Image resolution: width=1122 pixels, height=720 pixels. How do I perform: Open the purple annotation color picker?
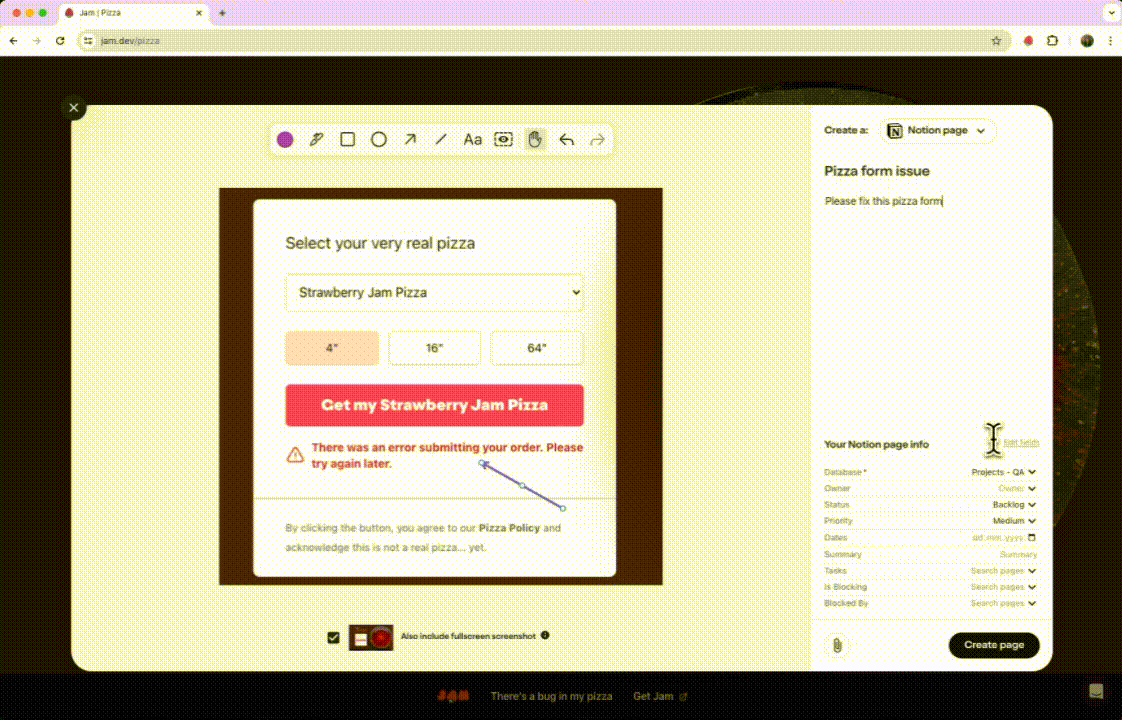pyautogui.click(x=285, y=140)
